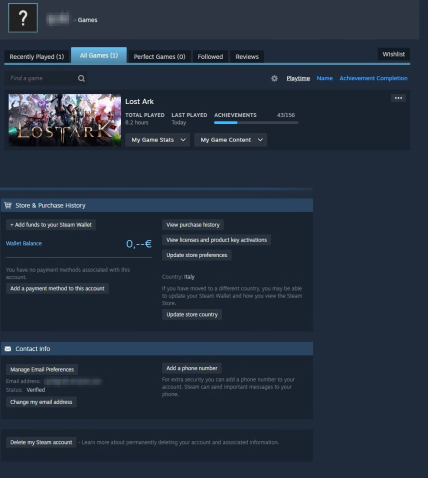Expand the My Game Content dropdown
This screenshot has height=478, width=428.
coord(231,140)
